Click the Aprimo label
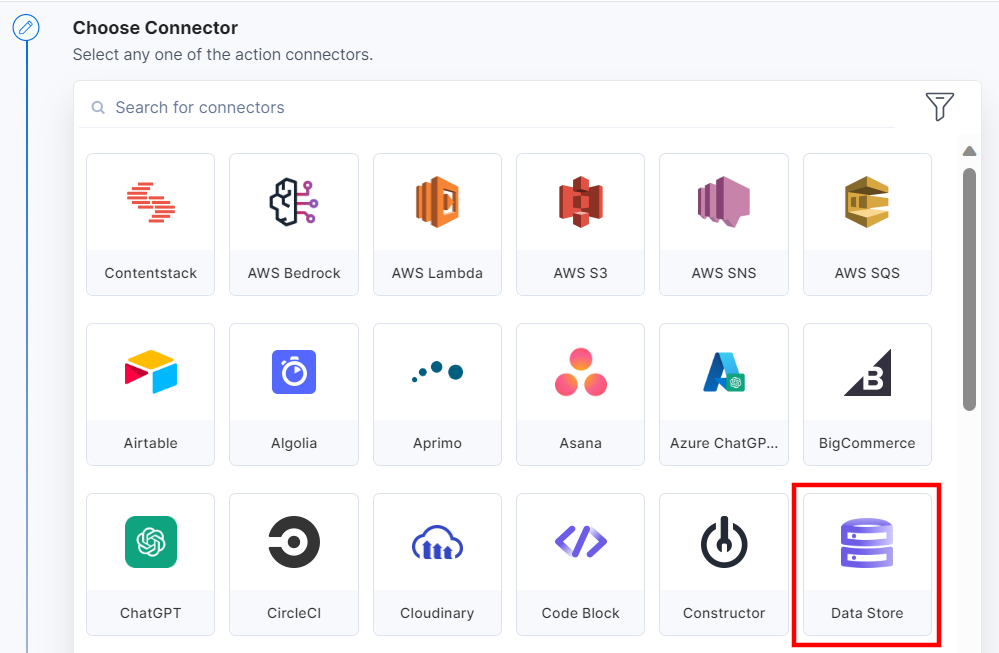999x653 pixels. tap(437, 443)
